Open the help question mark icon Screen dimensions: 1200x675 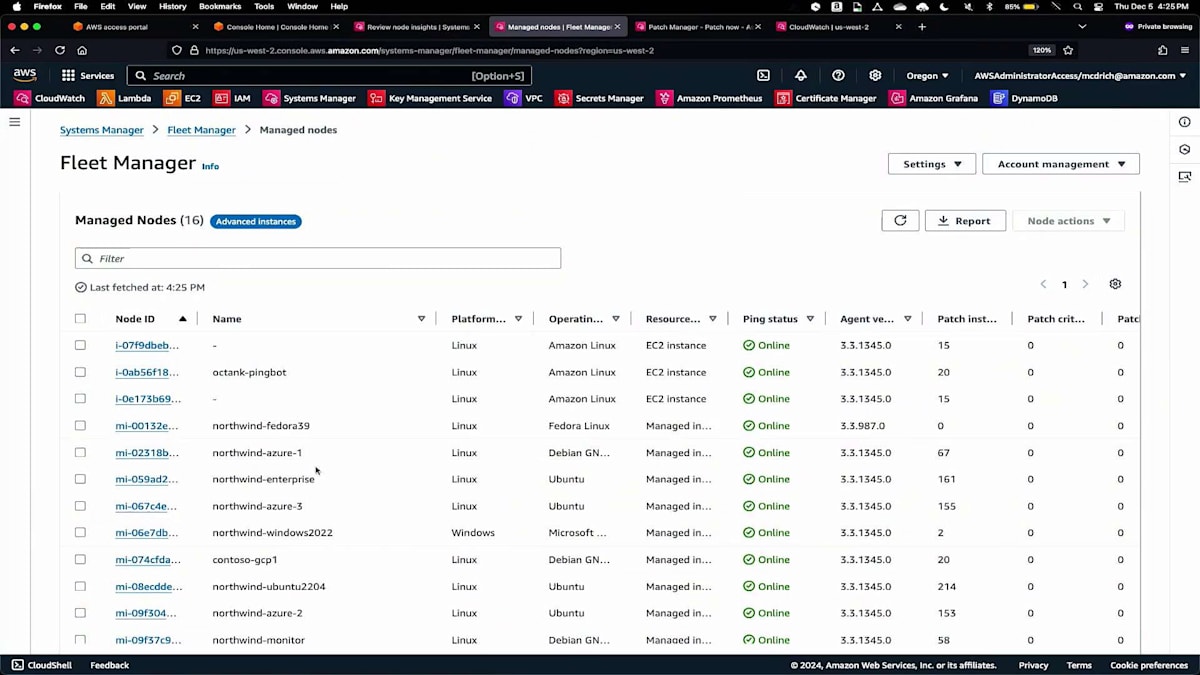(838, 75)
